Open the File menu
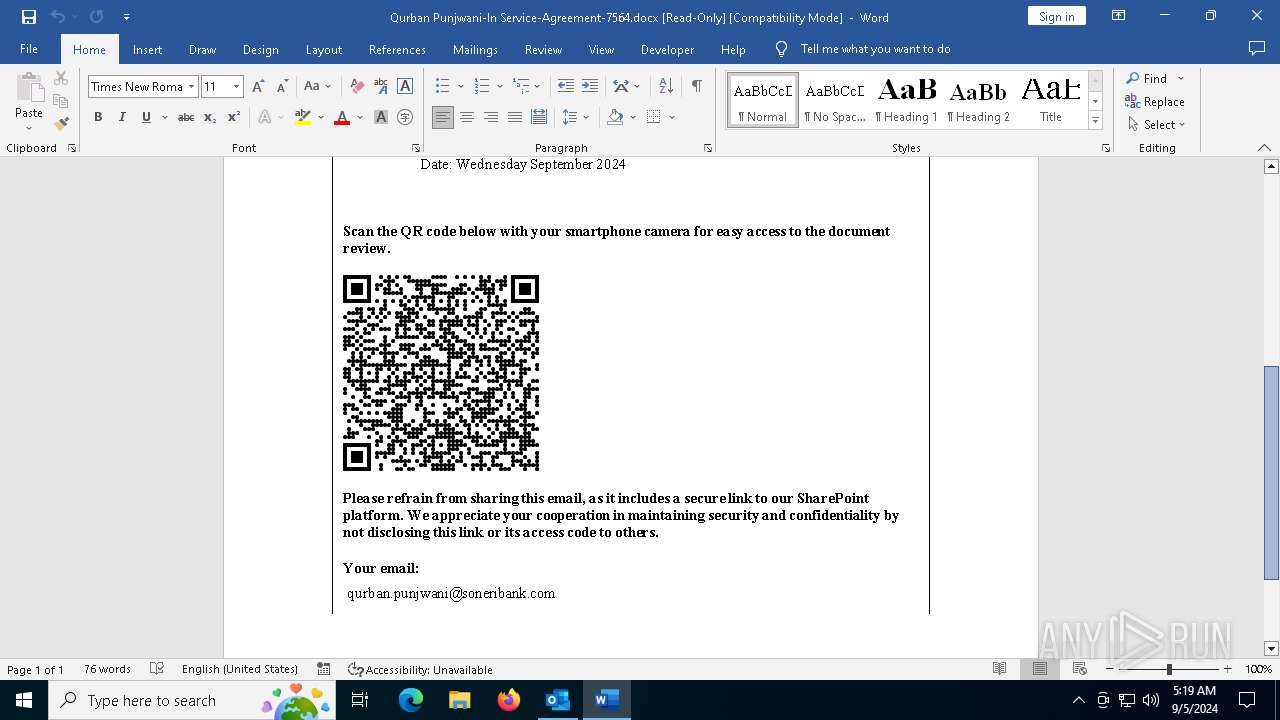The image size is (1280, 720). (x=29, y=49)
